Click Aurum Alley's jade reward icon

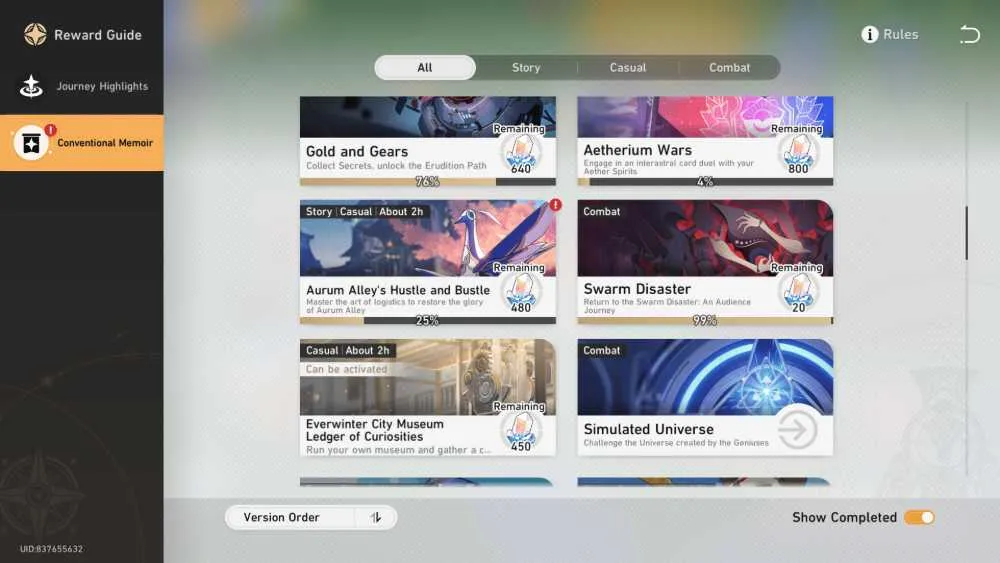click(521, 293)
